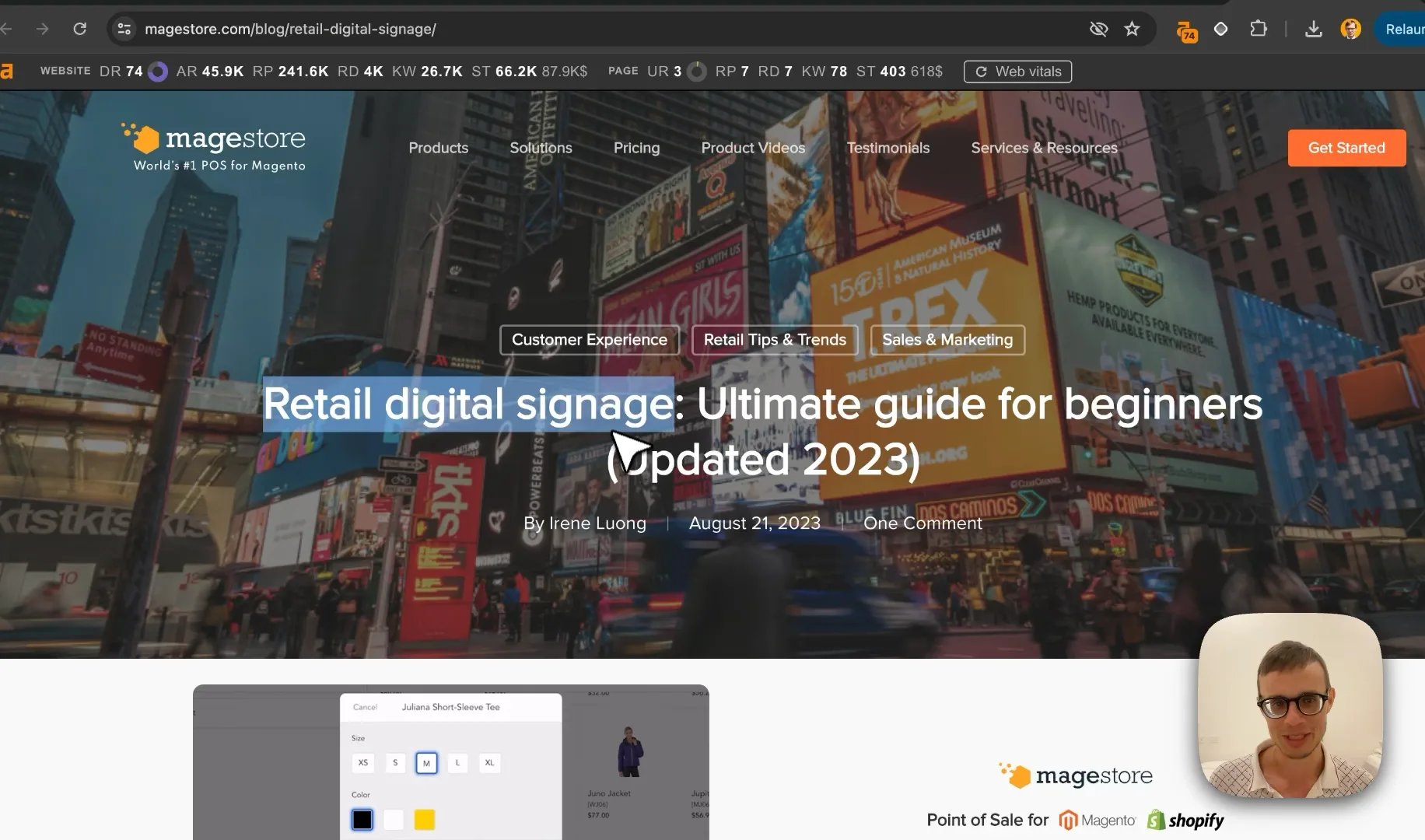The width and height of the screenshot is (1425, 840).
Task: Select size XS in product preview
Action: pyautogui.click(x=362, y=763)
